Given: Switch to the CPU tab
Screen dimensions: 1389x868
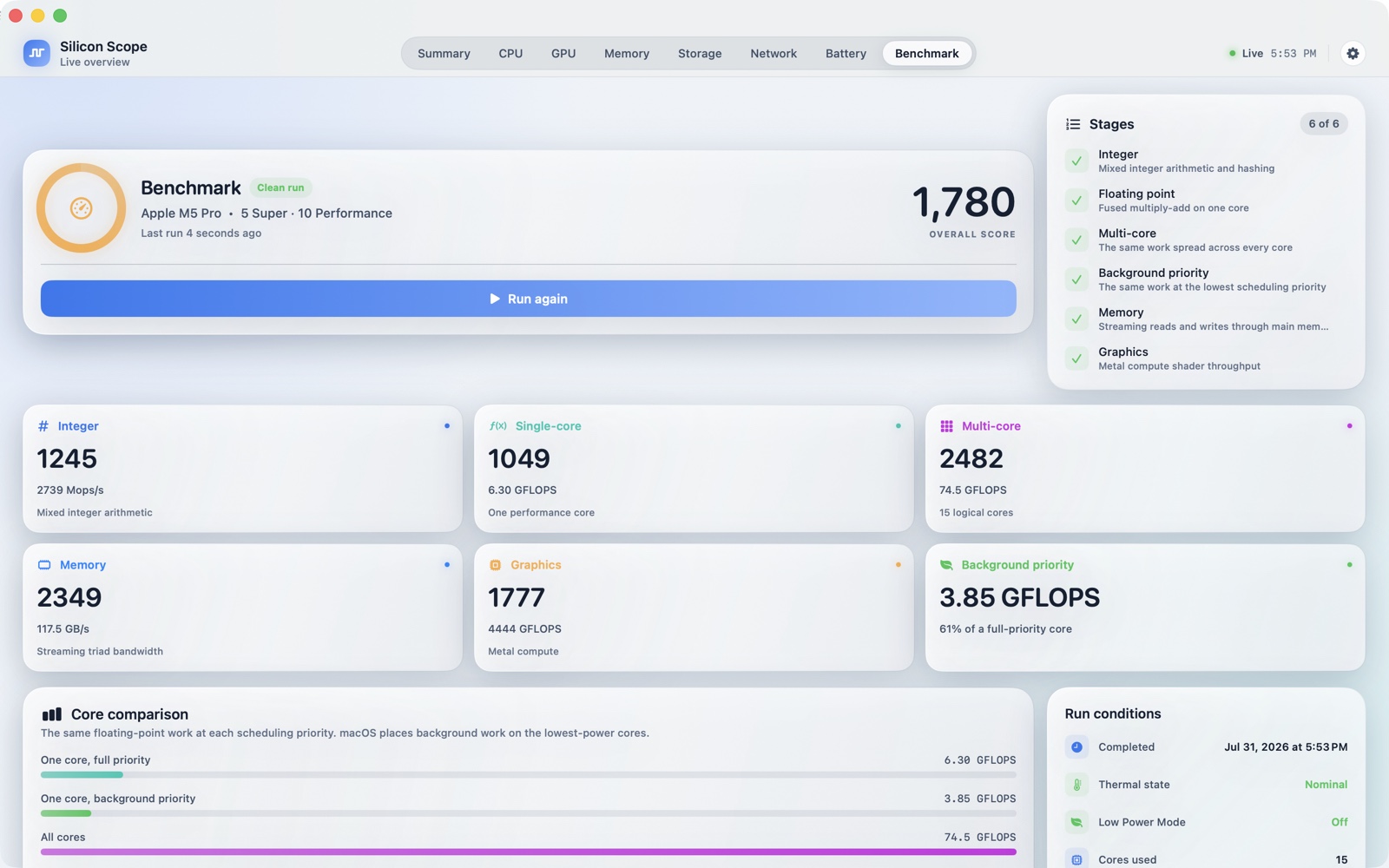Looking at the screenshot, I should (510, 54).
